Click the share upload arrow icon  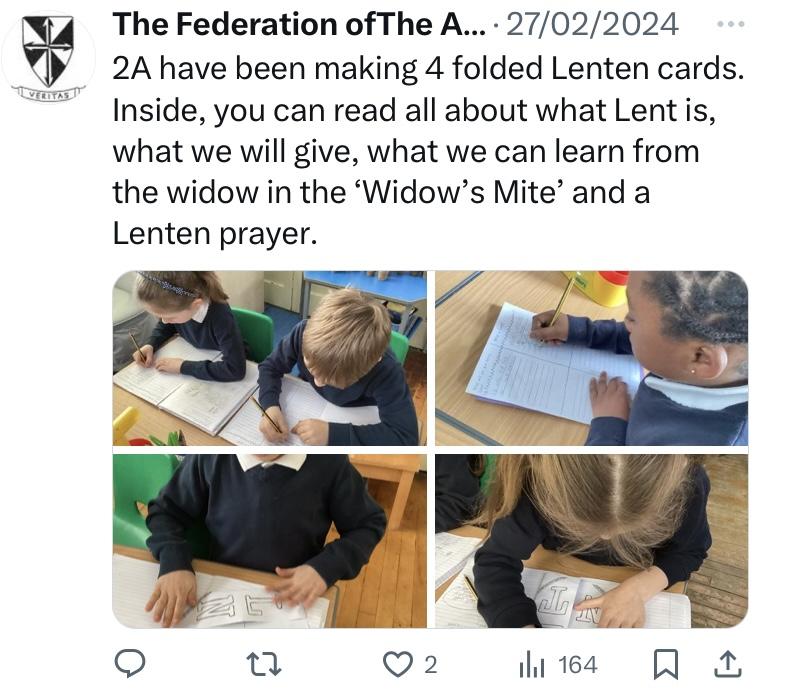(x=728, y=664)
